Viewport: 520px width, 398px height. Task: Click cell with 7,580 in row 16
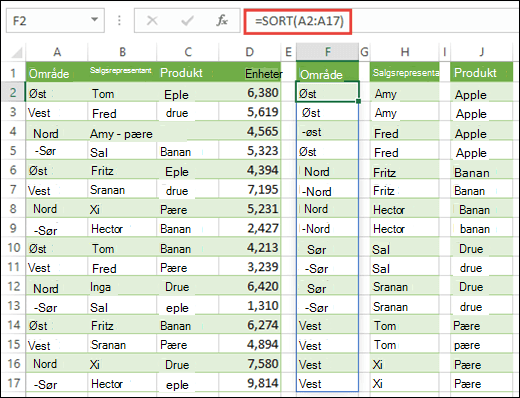coord(250,364)
